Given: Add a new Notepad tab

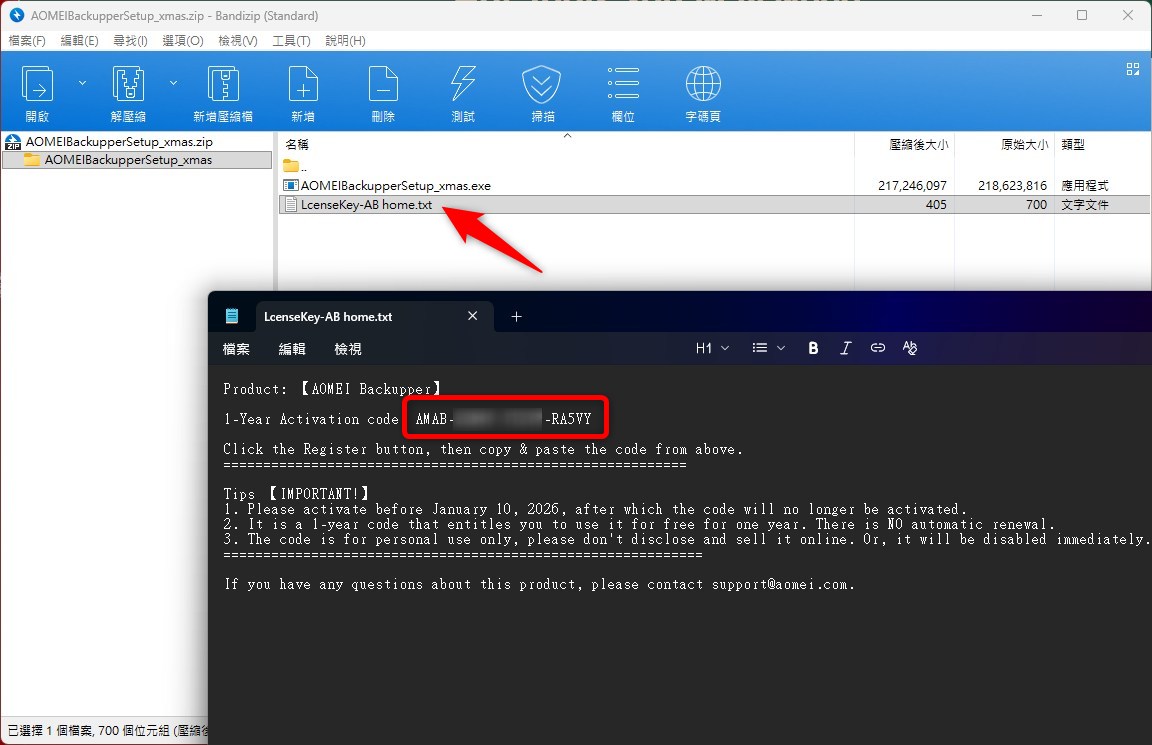Looking at the screenshot, I should tap(516, 317).
